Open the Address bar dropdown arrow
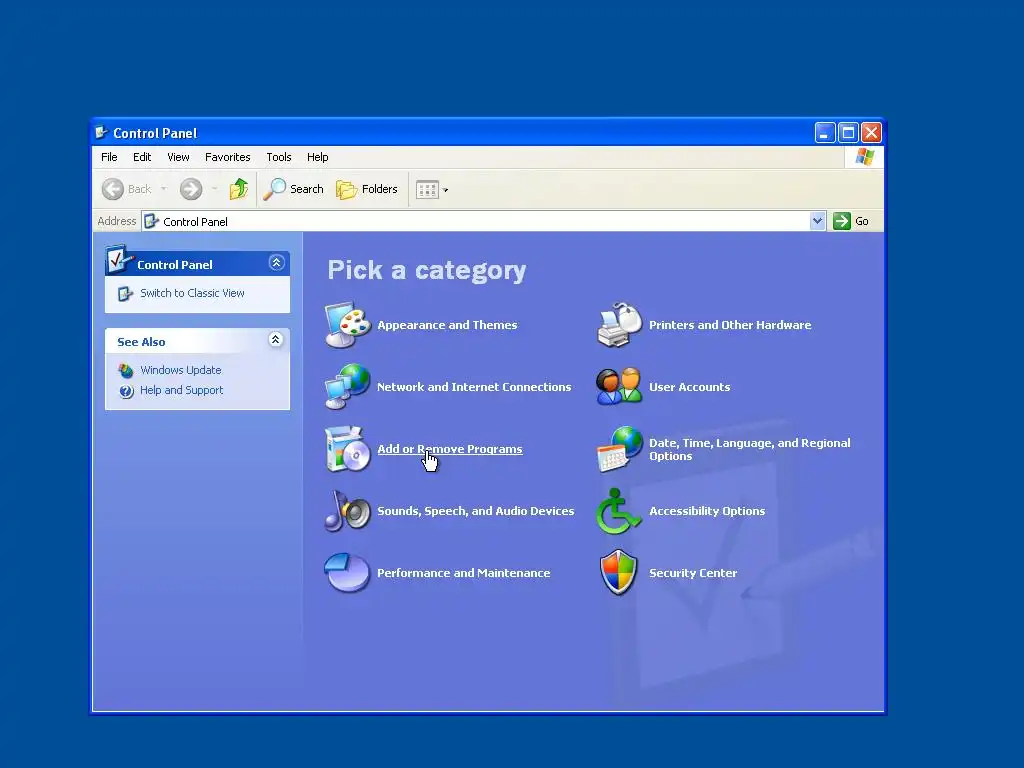The height and width of the screenshot is (768, 1024). coord(818,221)
